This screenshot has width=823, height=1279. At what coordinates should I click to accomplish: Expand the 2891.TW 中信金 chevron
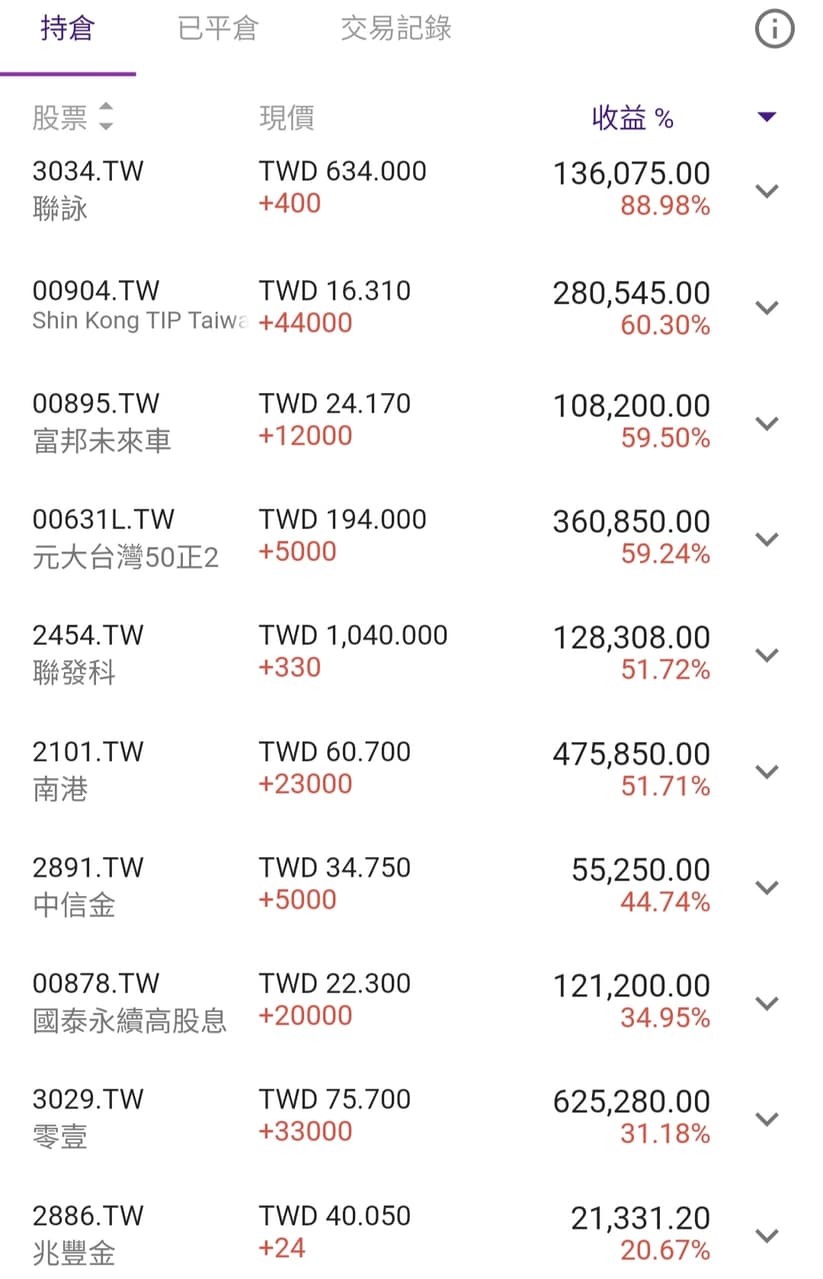(x=766, y=887)
